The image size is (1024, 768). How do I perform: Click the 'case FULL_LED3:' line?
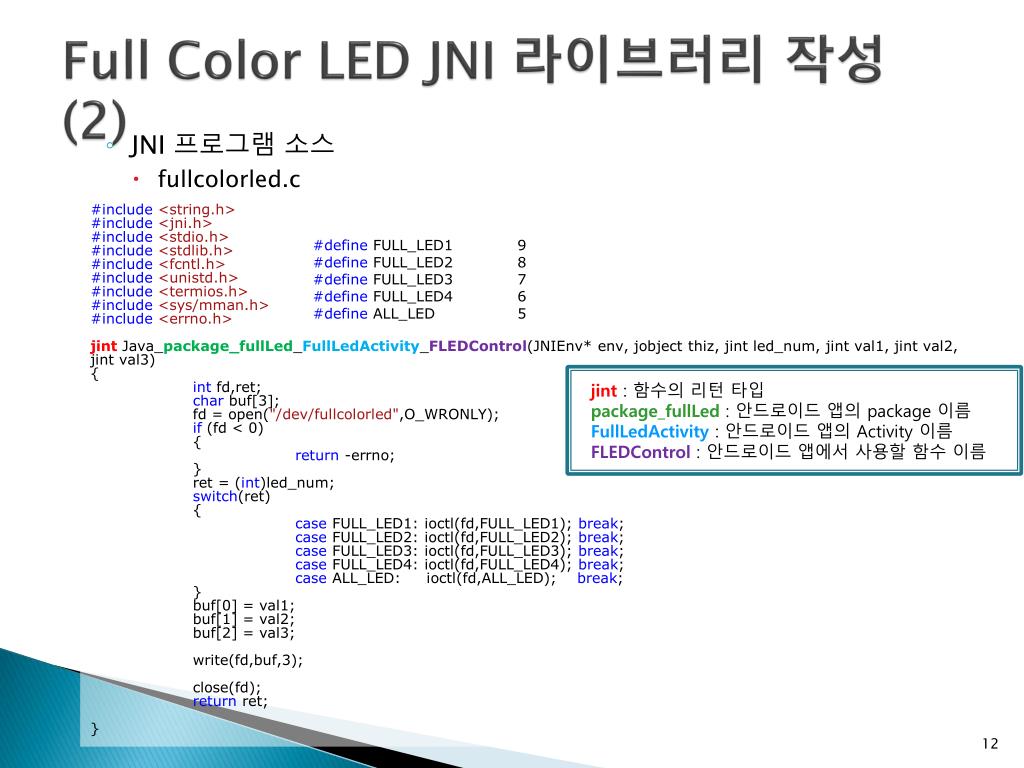pos(459,551)
